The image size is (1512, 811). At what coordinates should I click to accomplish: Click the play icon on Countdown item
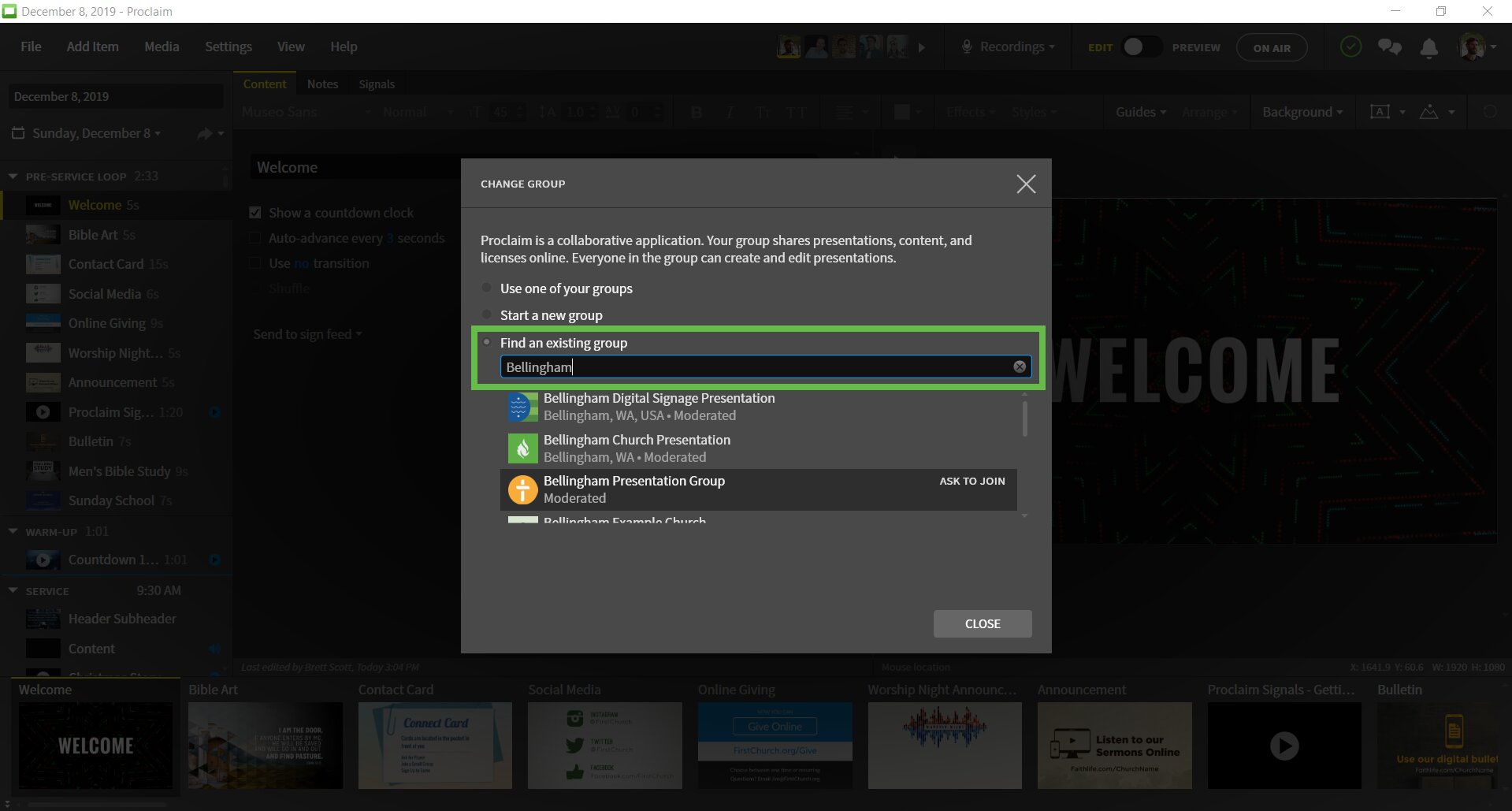point(43,560)
